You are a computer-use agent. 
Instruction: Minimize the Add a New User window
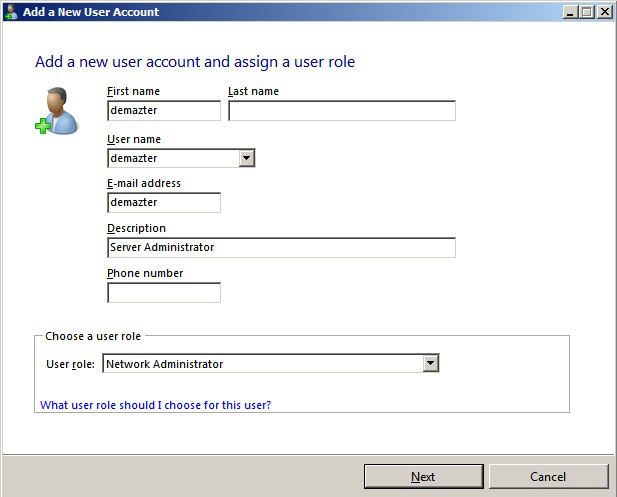569,12
